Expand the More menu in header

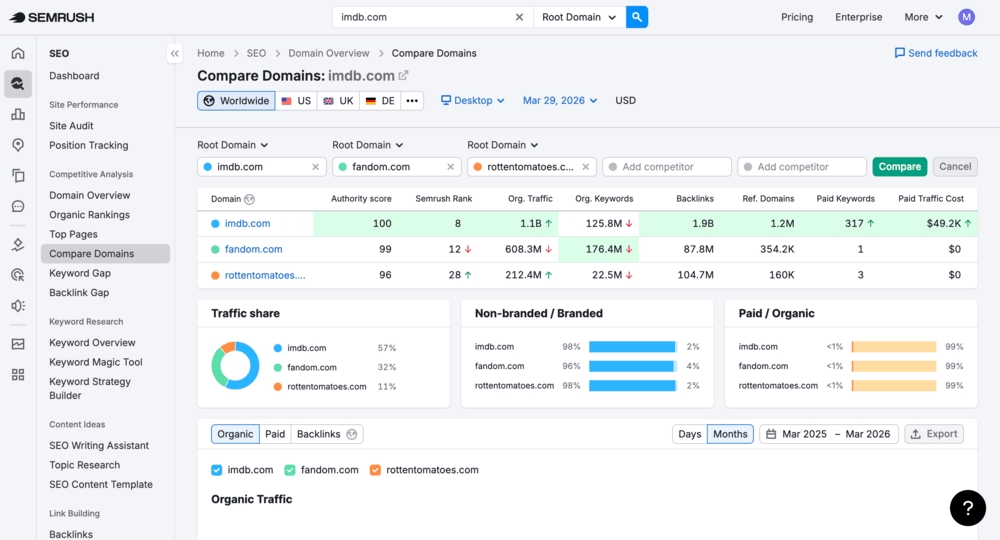tap(923, 17)
